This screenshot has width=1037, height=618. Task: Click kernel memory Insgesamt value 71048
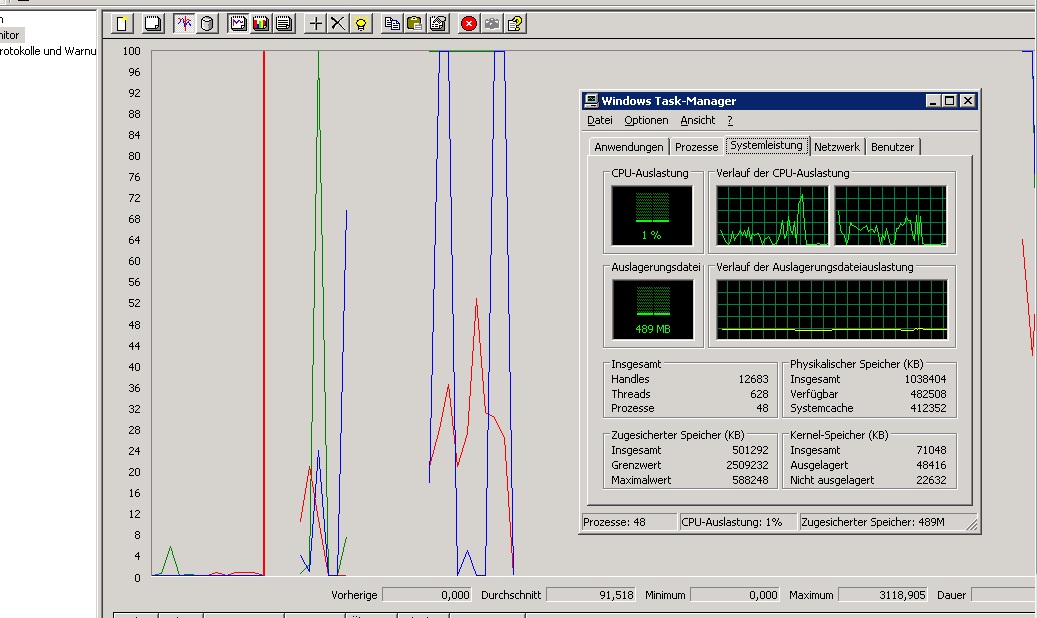pyautogui.click(x=931, y=450)
